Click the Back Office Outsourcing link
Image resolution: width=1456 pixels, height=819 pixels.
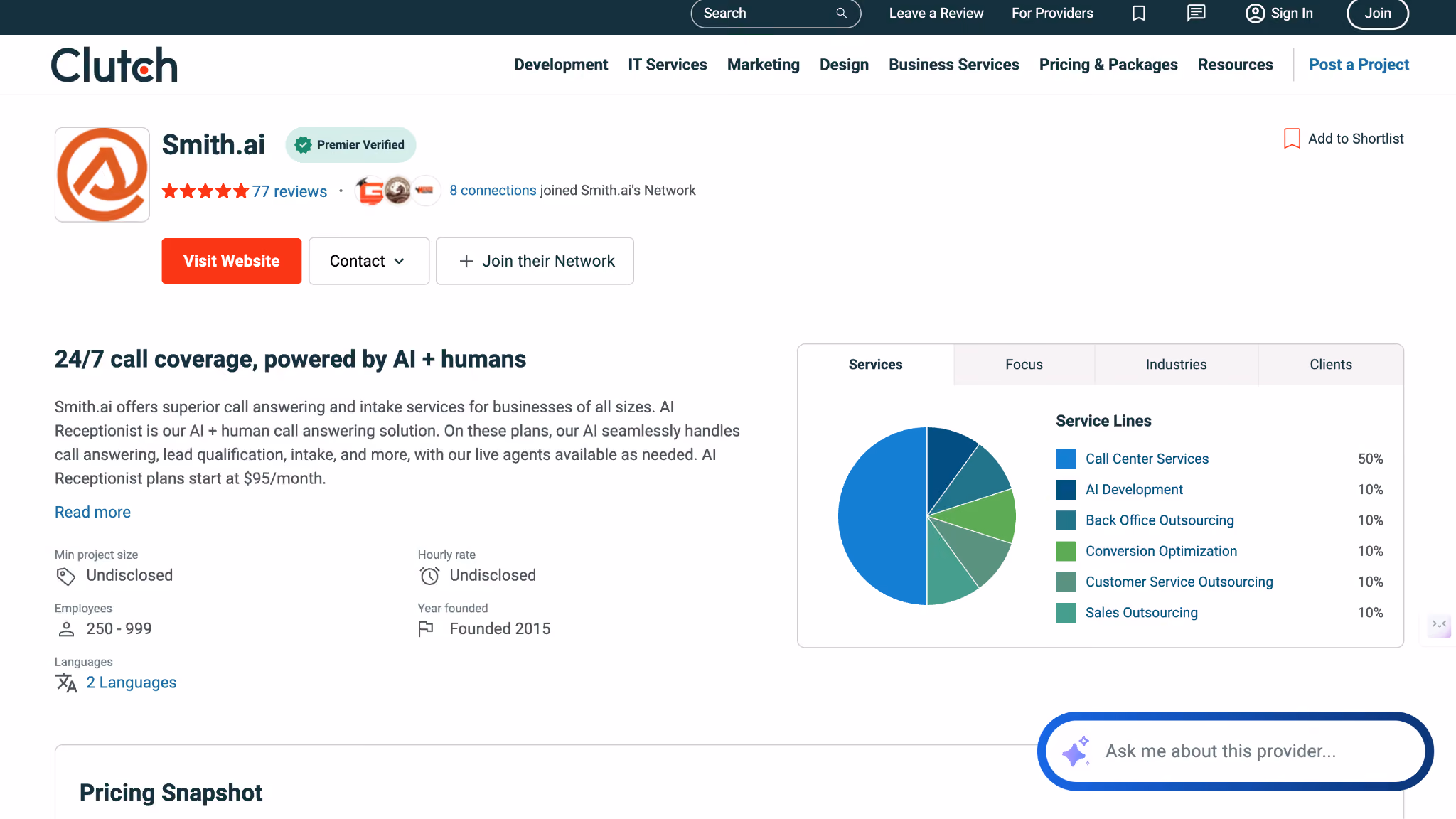pos(1160,520)
